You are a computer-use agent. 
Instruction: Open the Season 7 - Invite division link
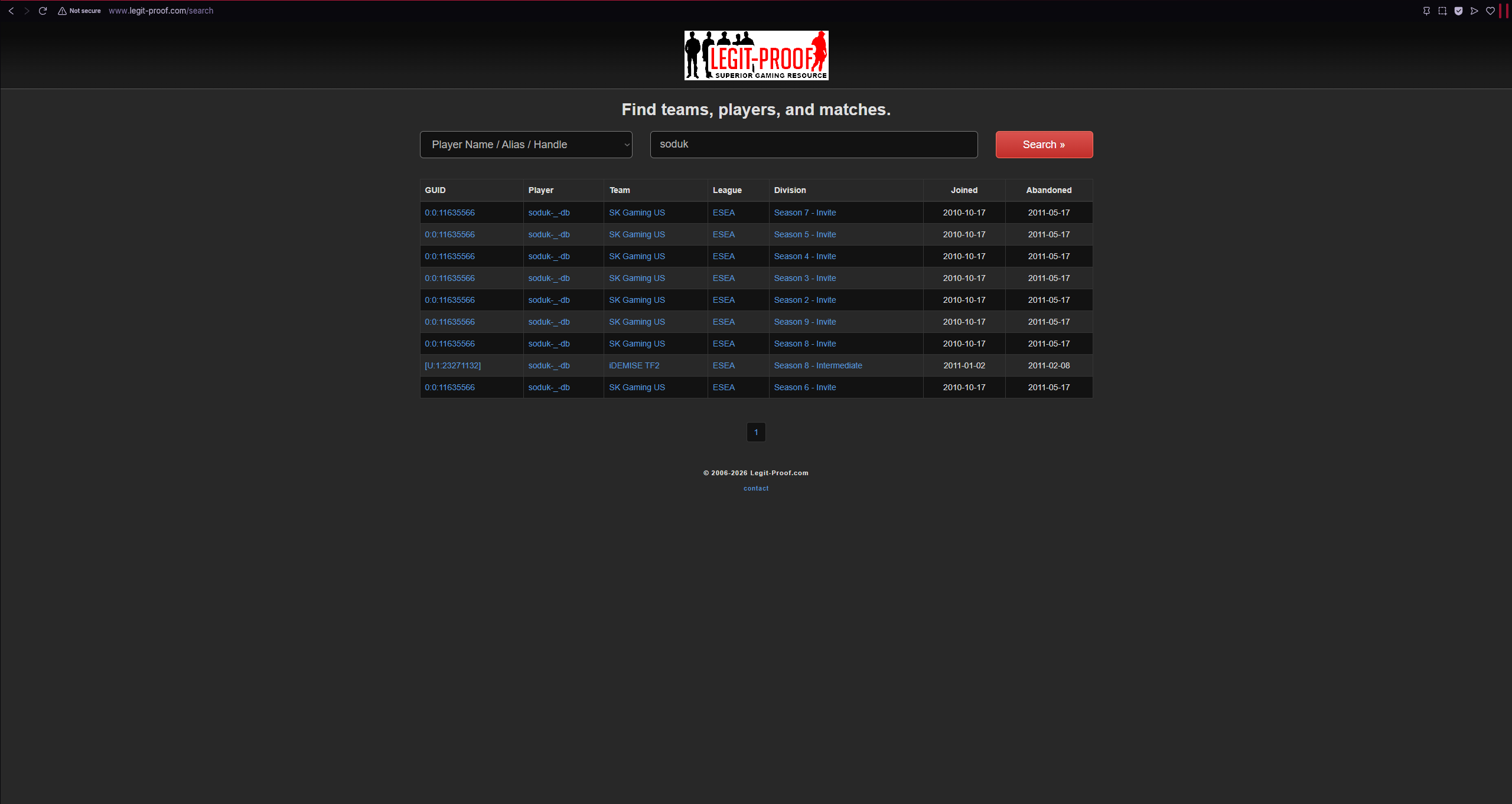pyautogui.click(x=804, y=213)
